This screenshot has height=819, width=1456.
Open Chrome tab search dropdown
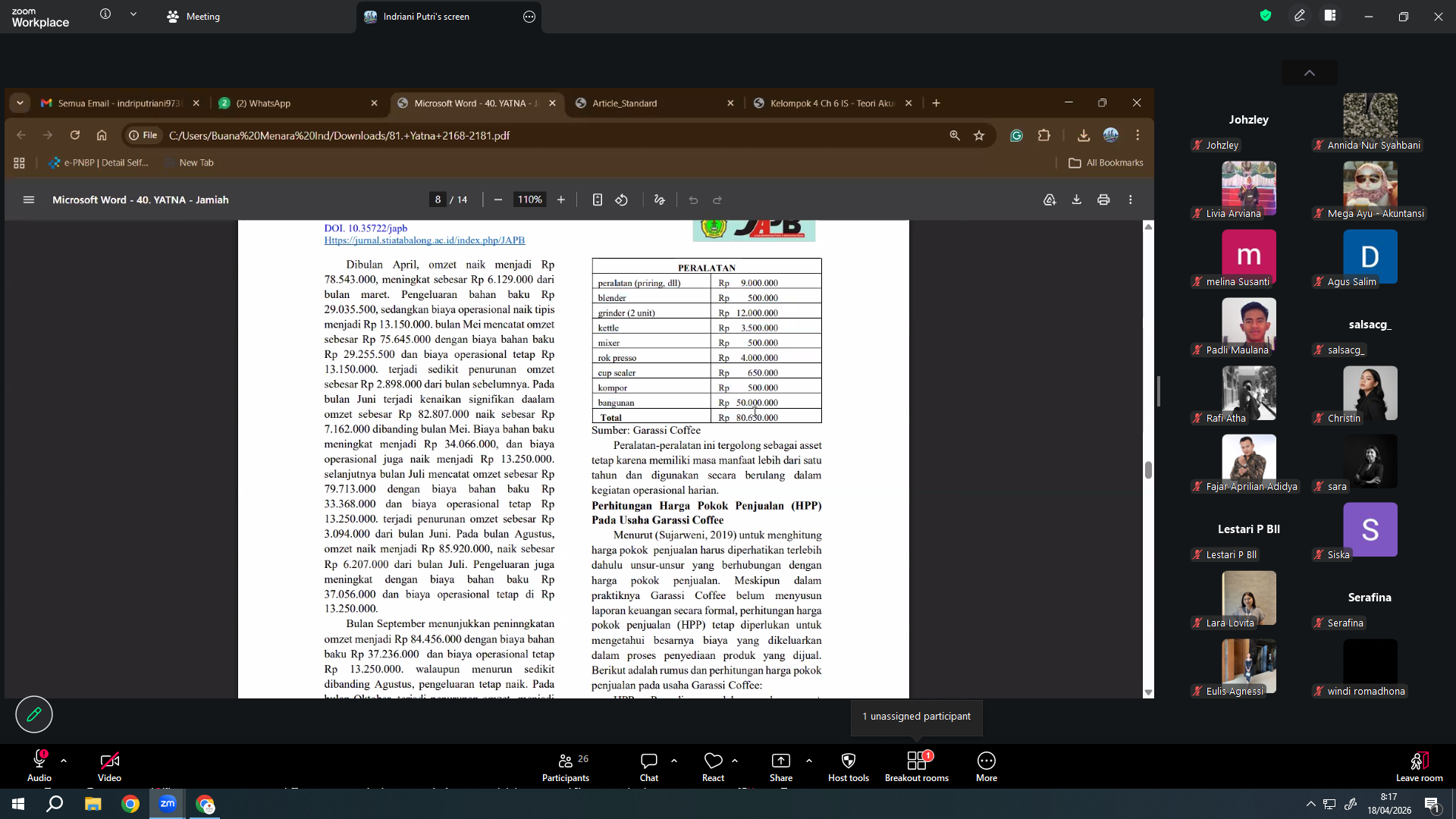(x=20, y=103)
